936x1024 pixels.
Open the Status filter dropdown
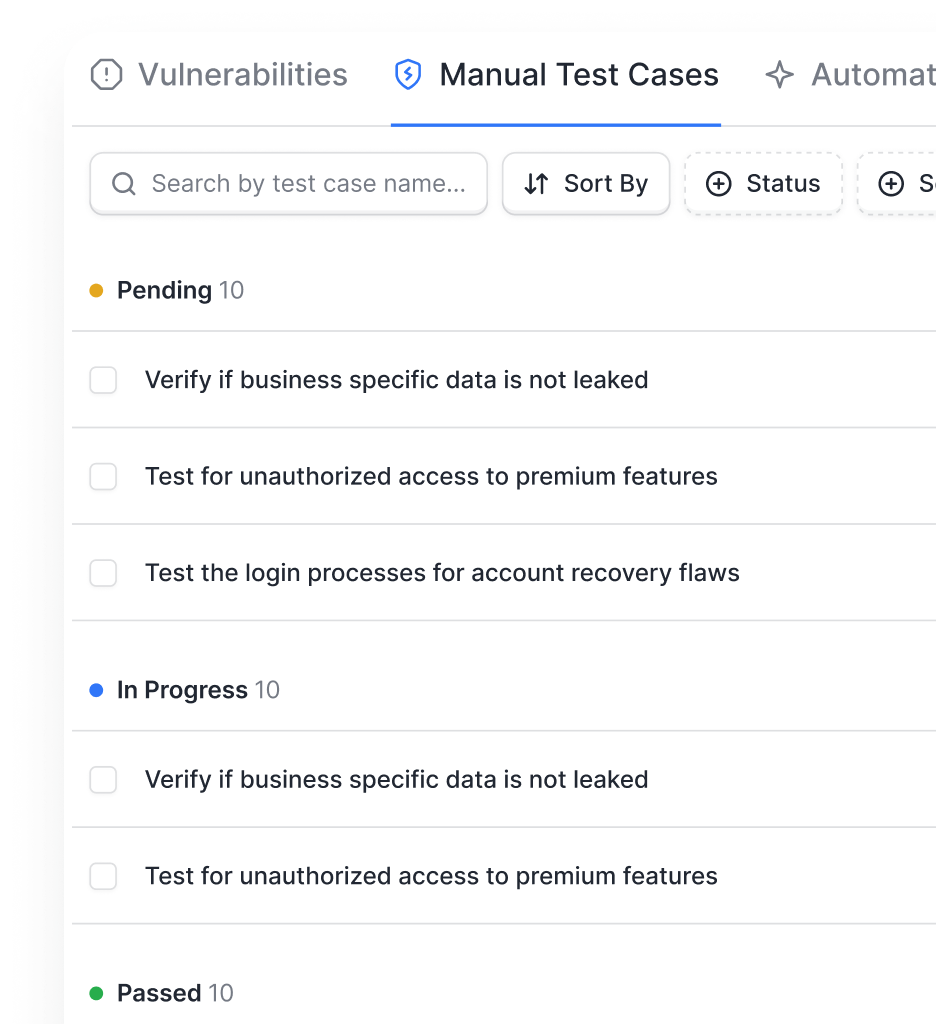(763, 183)
